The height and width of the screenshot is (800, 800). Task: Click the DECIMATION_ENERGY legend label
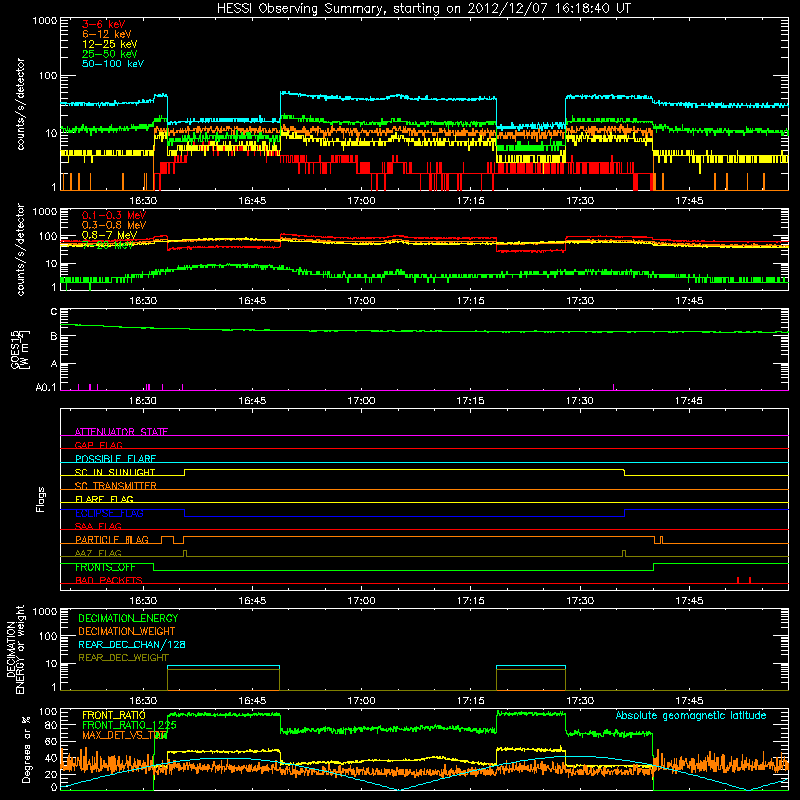[128, 618]
